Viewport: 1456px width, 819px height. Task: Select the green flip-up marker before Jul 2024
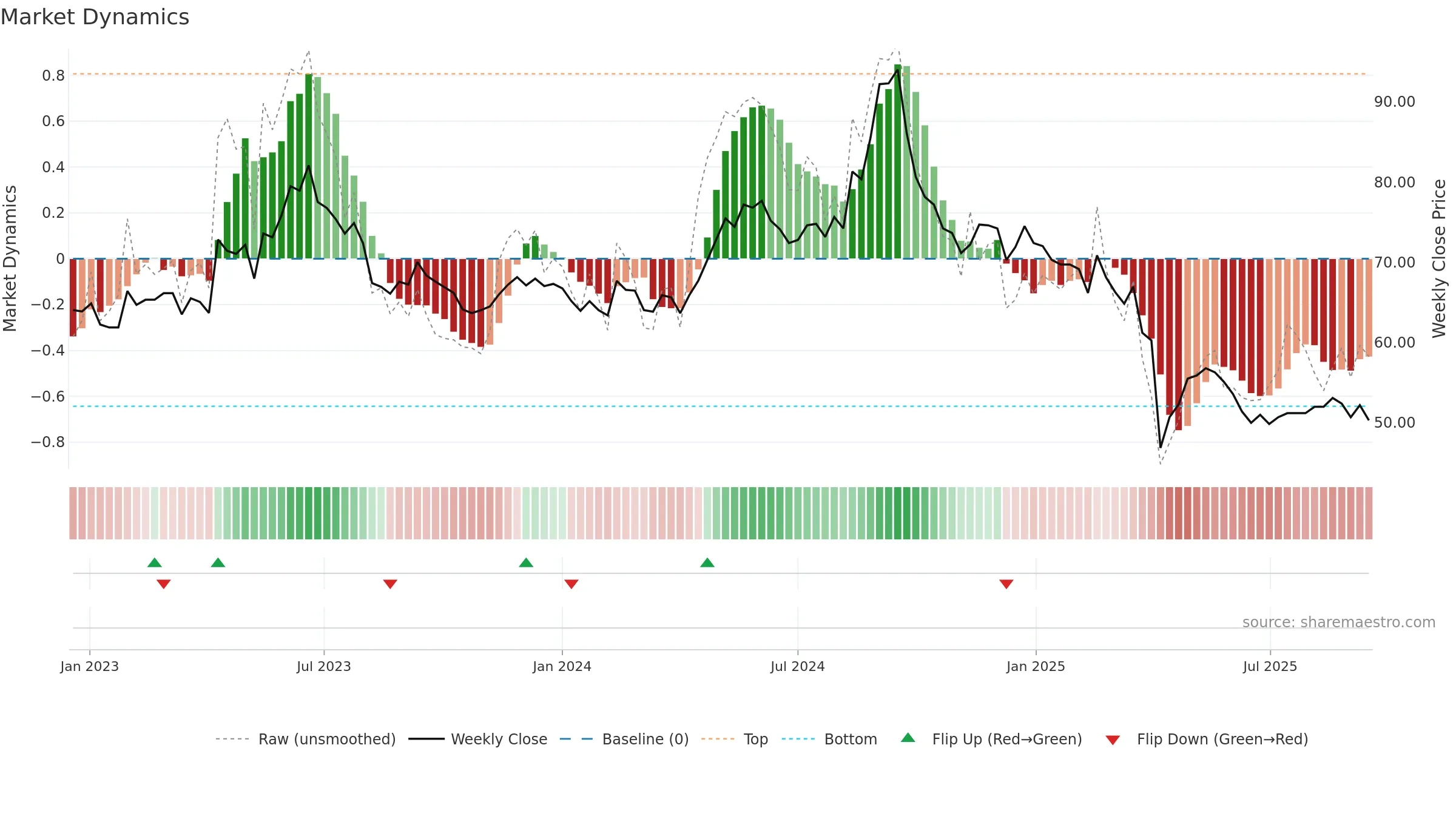(707, 562)
